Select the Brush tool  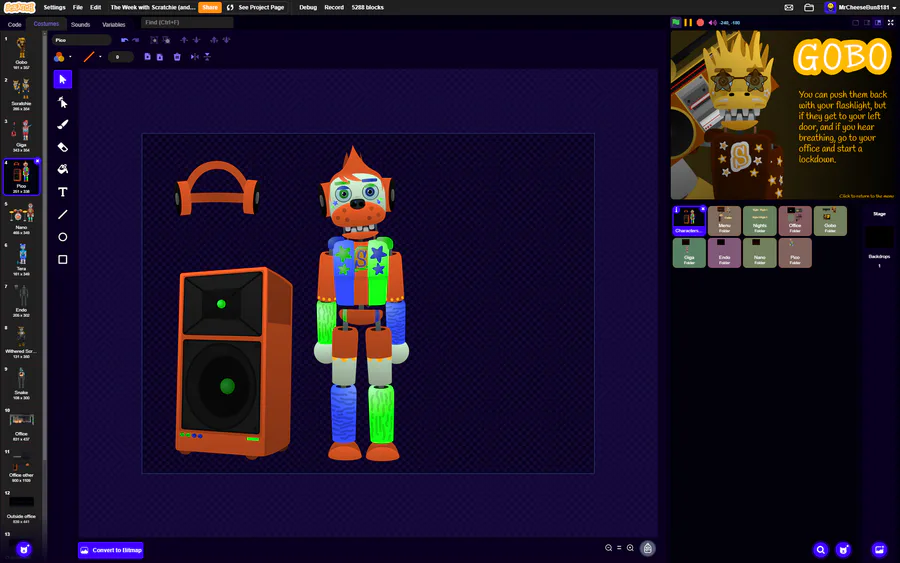pos(63,125)
